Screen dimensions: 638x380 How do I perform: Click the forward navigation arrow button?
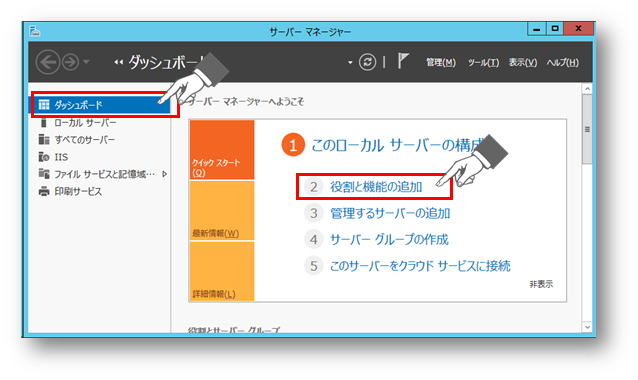click(x=71, y=62)
